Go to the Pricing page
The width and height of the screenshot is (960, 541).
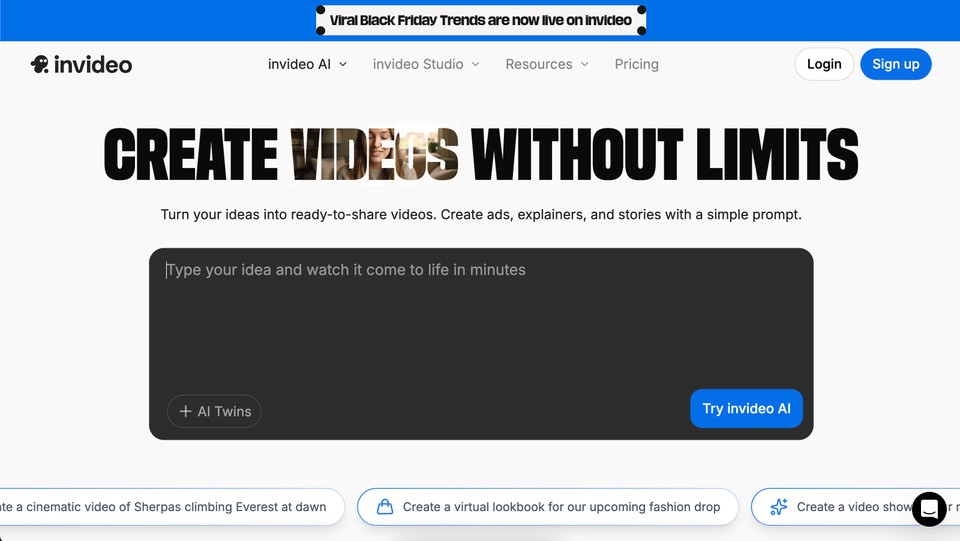coord(636,64)
